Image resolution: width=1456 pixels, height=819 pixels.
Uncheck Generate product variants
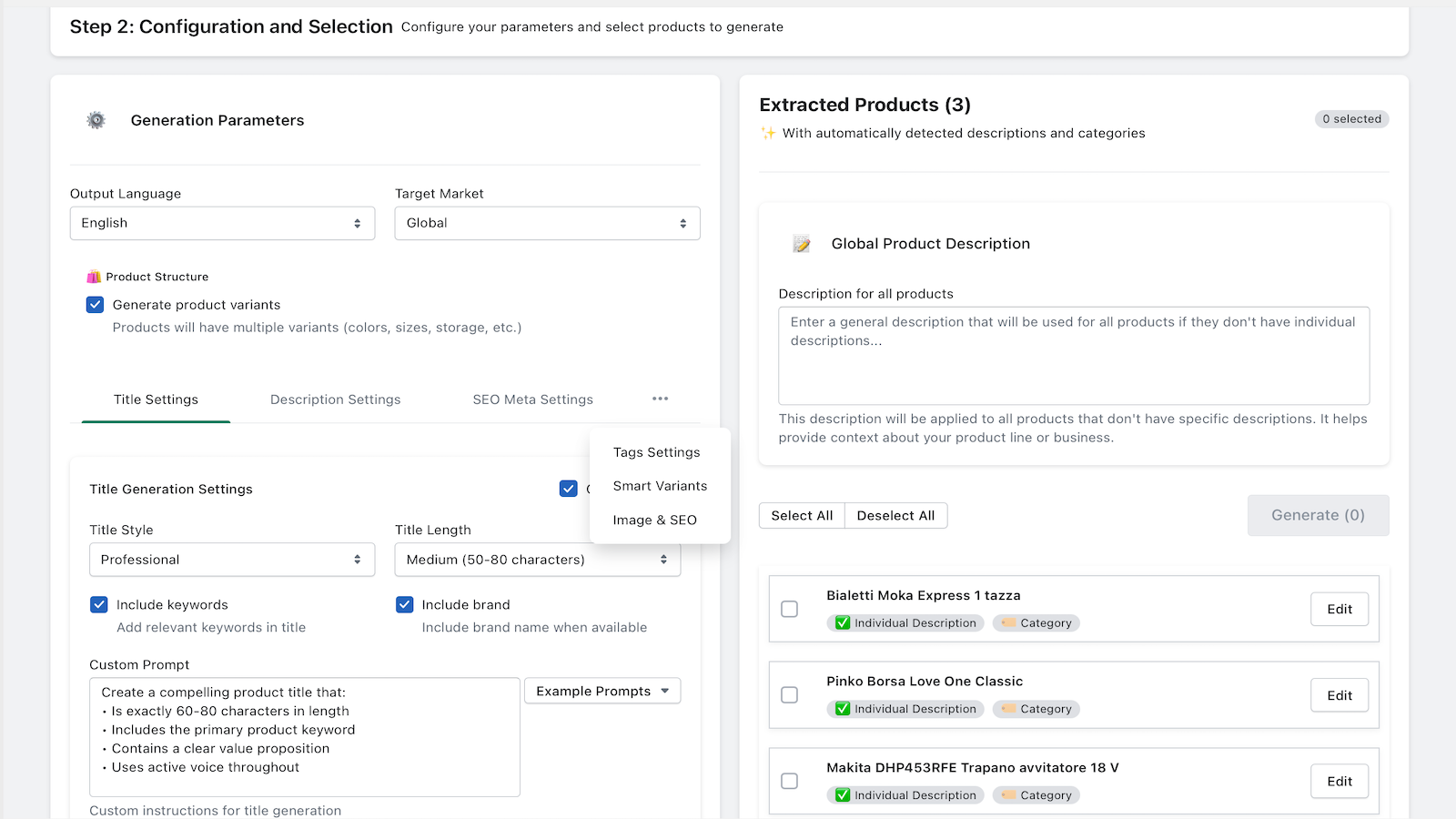coord(95,304)
